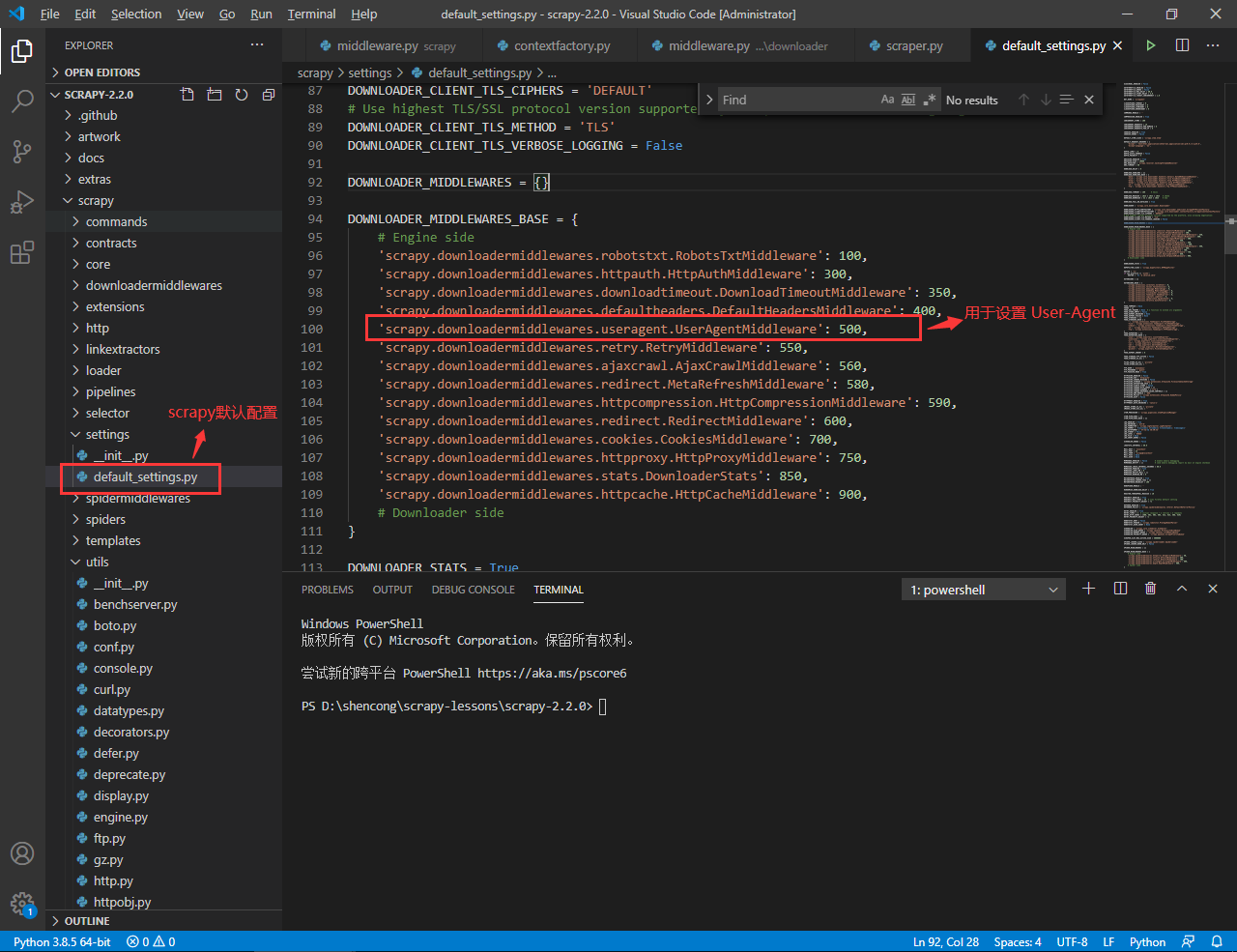Split the terminal pane
Screen dimensions: 1237x952
tap(1120, 589)
